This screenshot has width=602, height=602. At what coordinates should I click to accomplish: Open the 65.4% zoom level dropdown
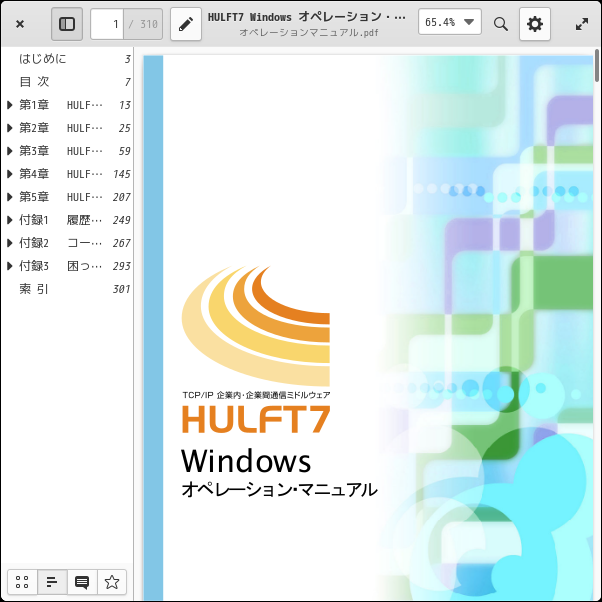450,22
